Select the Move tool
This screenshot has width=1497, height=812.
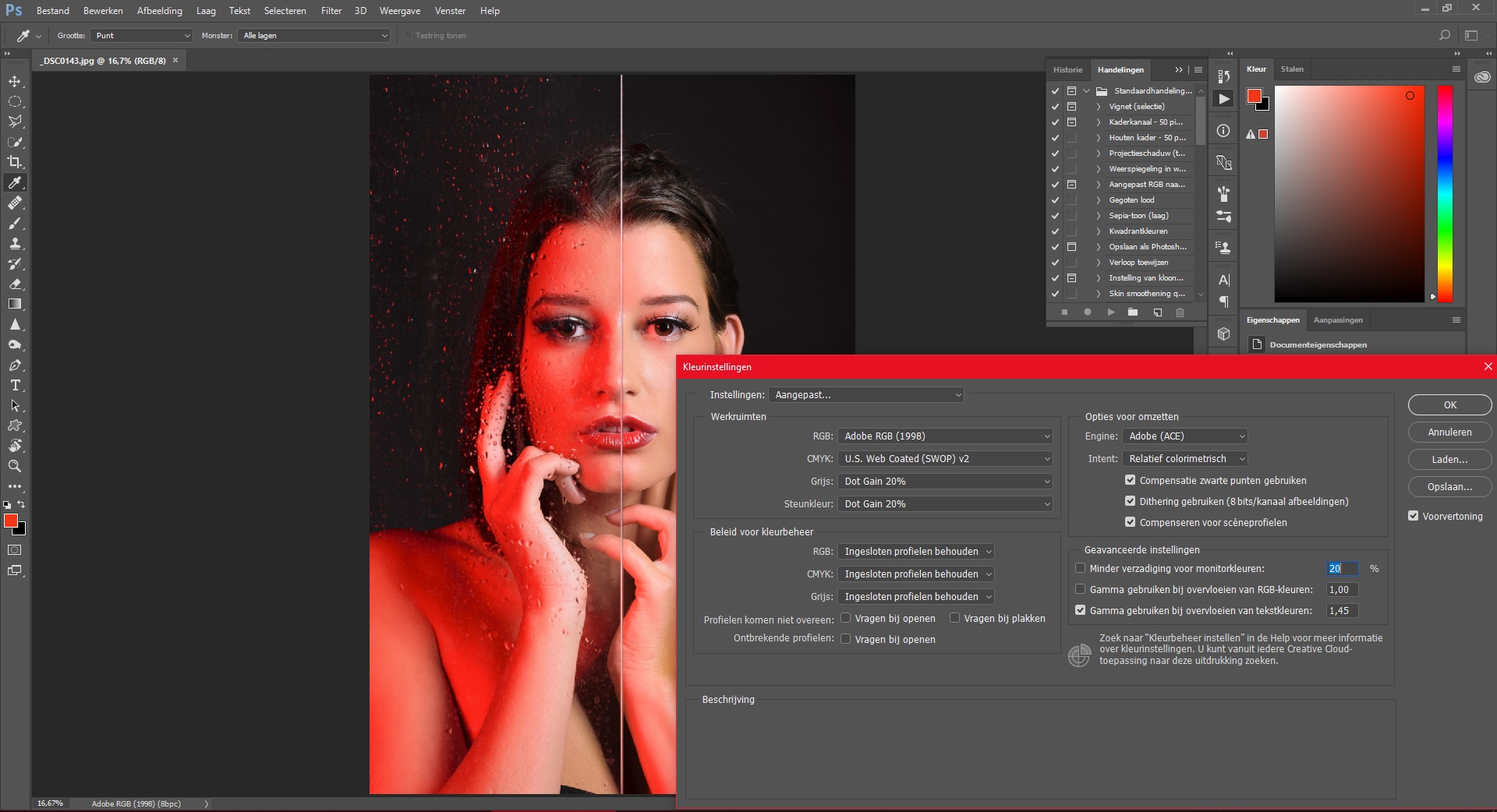point(14,80)
